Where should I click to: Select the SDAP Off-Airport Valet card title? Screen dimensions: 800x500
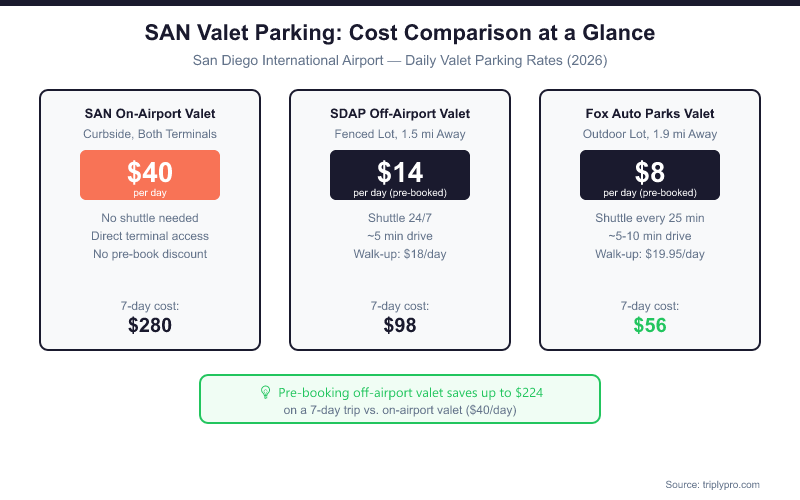coord(400,114)
